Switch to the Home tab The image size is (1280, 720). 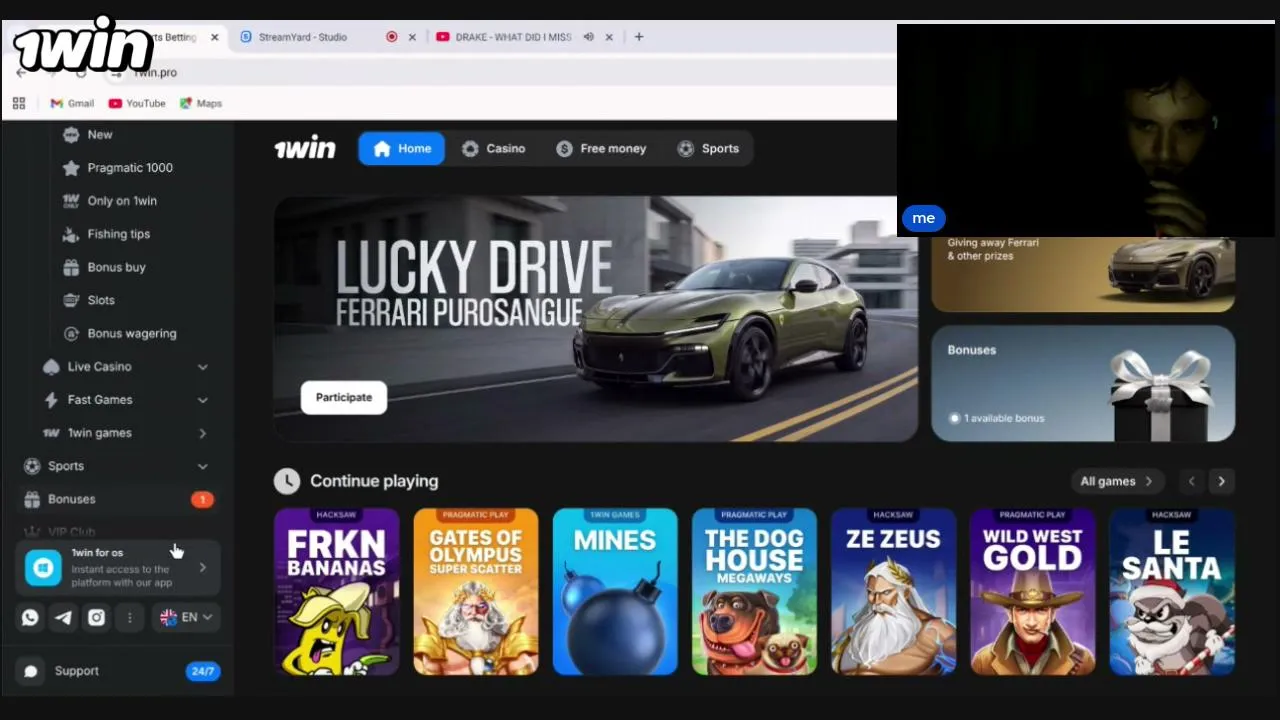[x=402, y=148]
